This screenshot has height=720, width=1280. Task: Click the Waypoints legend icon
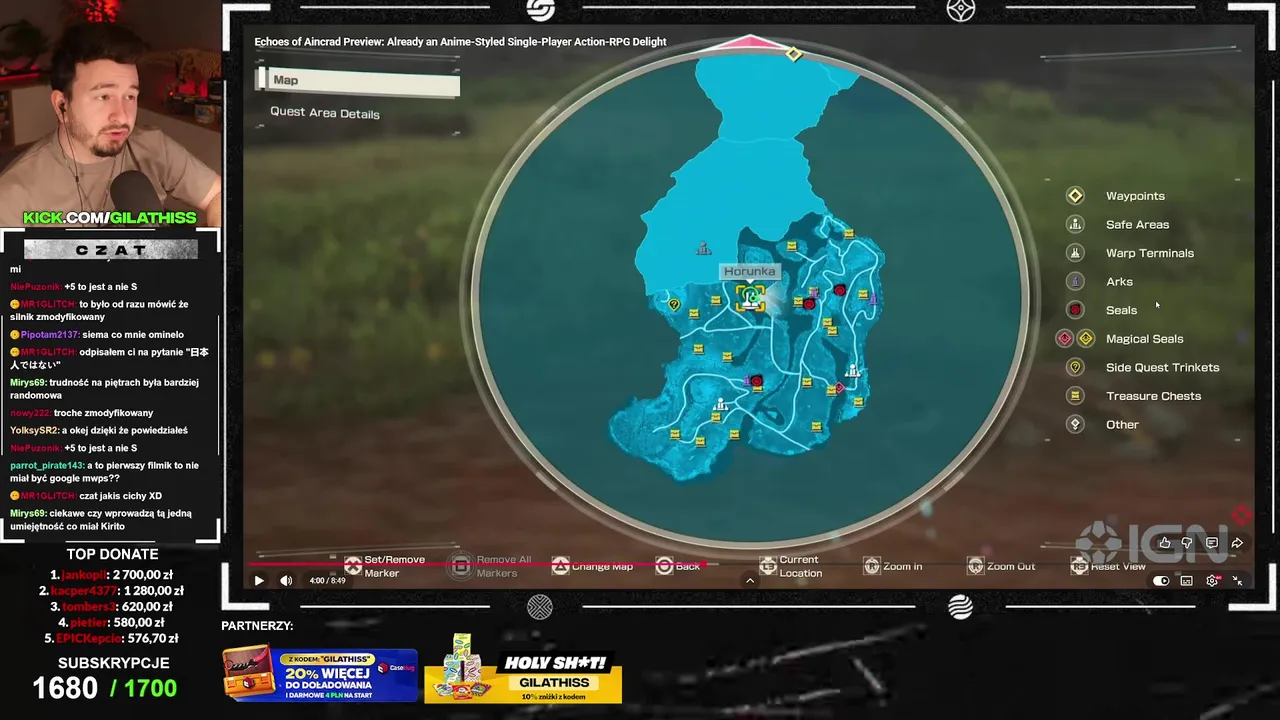coord(1075,196)
